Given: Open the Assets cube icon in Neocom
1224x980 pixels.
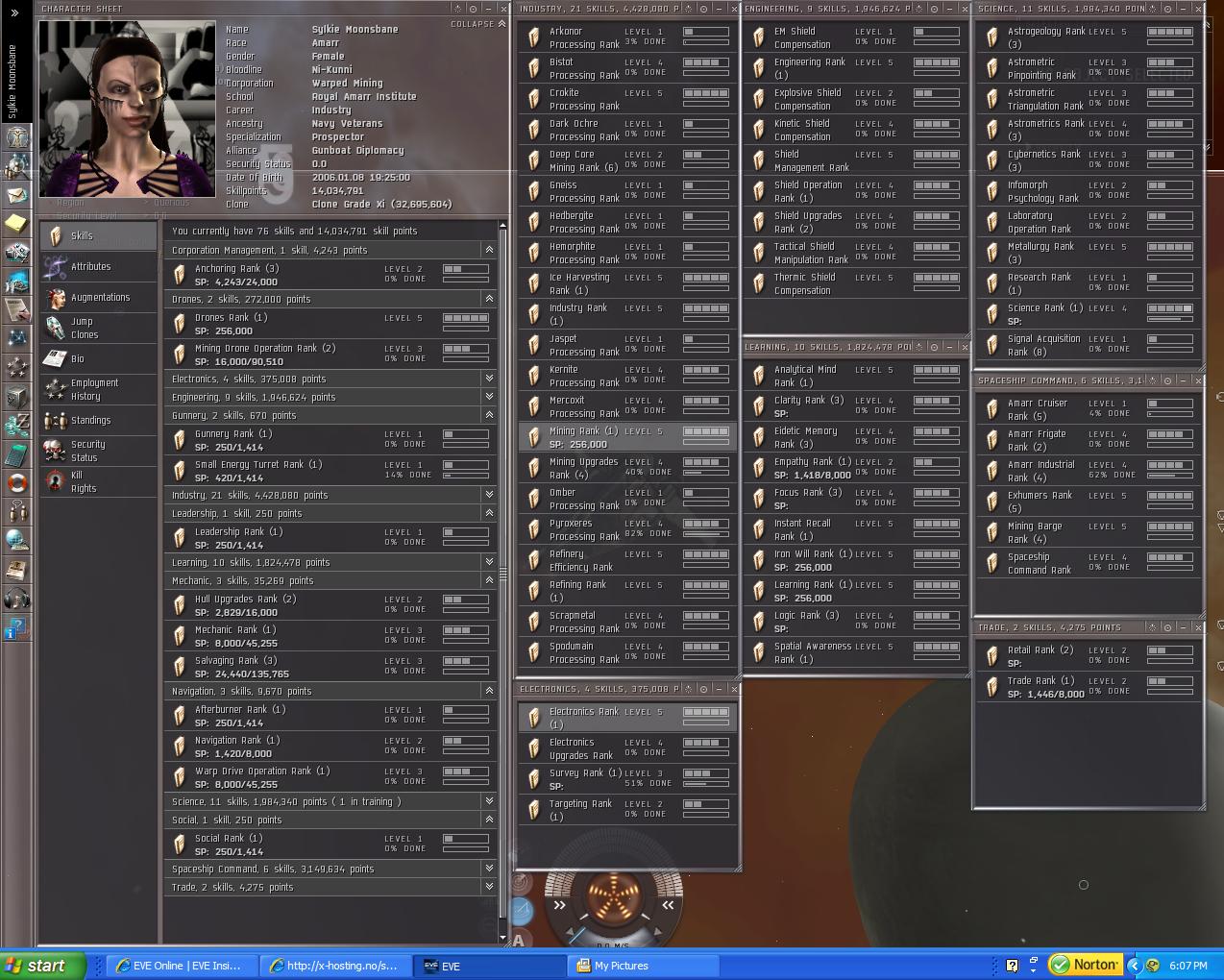Looking at the screenshot, I should pos(16,396).
